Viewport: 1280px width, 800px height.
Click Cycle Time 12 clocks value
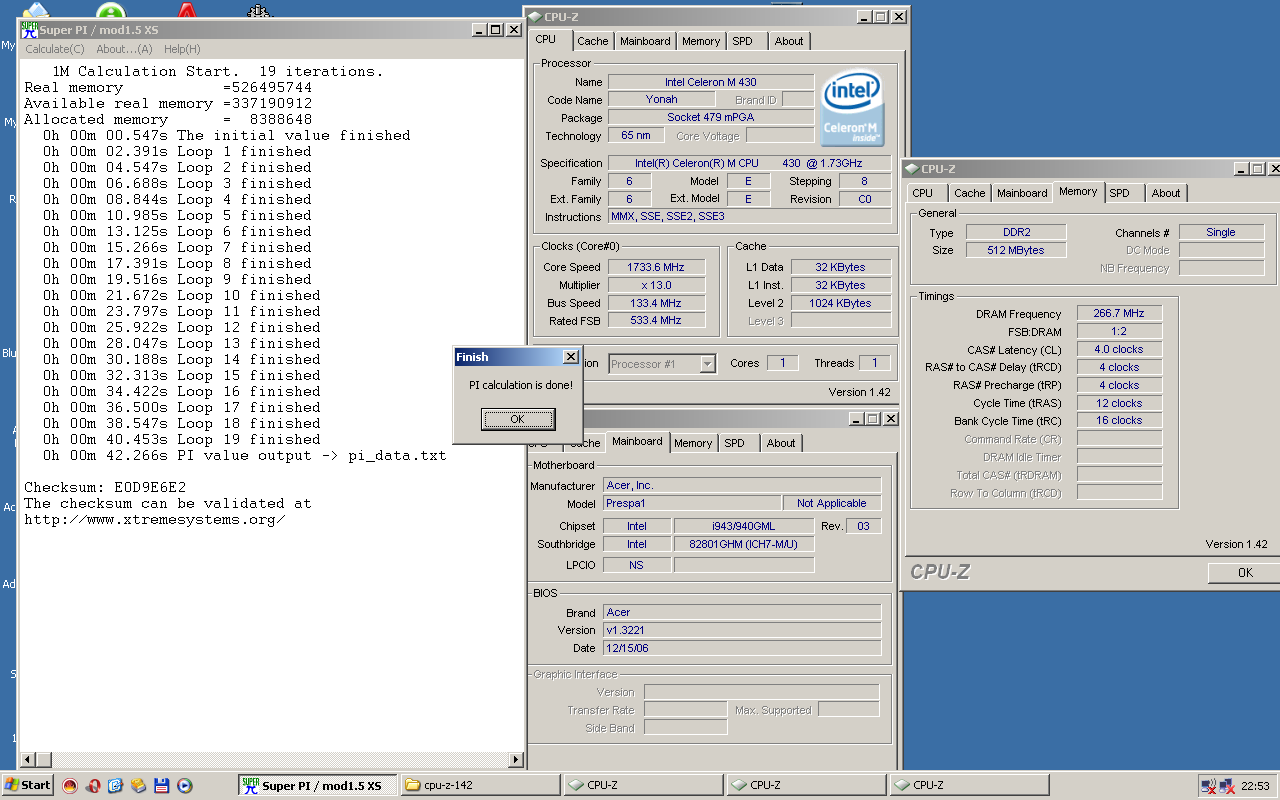coord(1119,404)
